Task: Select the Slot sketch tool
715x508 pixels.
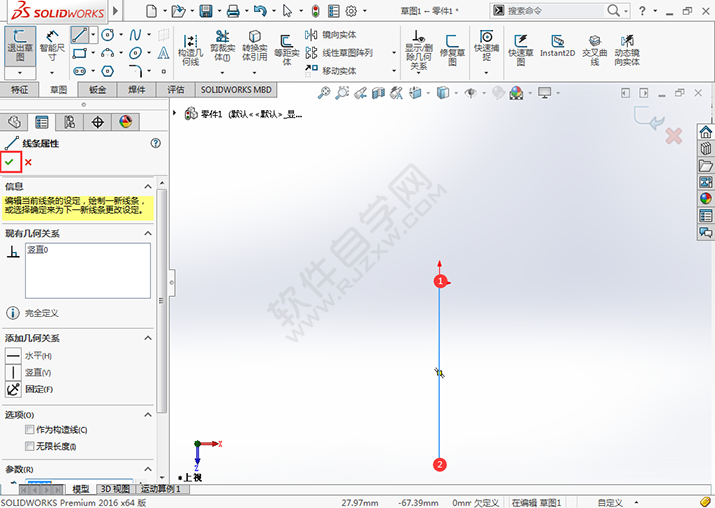Action: 79,71
